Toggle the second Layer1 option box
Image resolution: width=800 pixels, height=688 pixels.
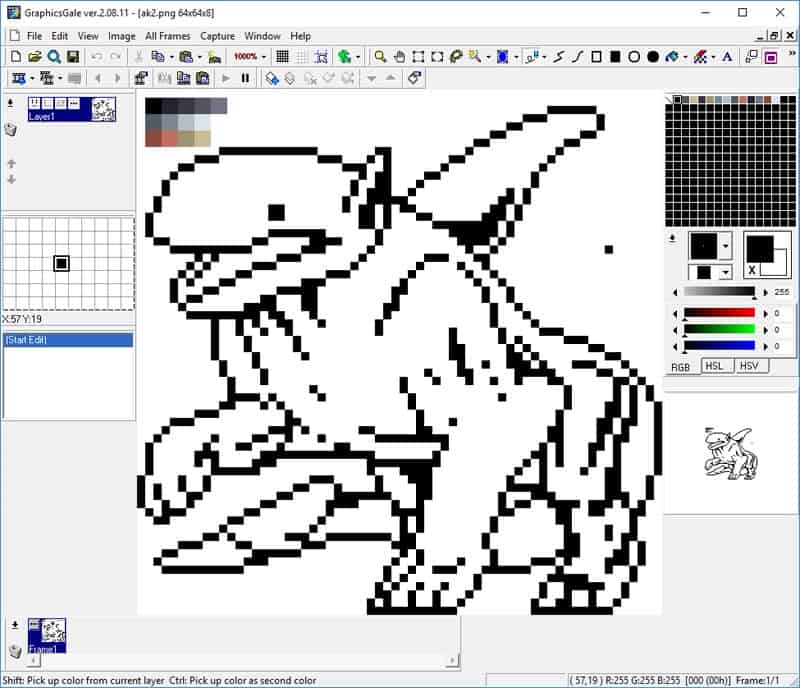[47, 103]
